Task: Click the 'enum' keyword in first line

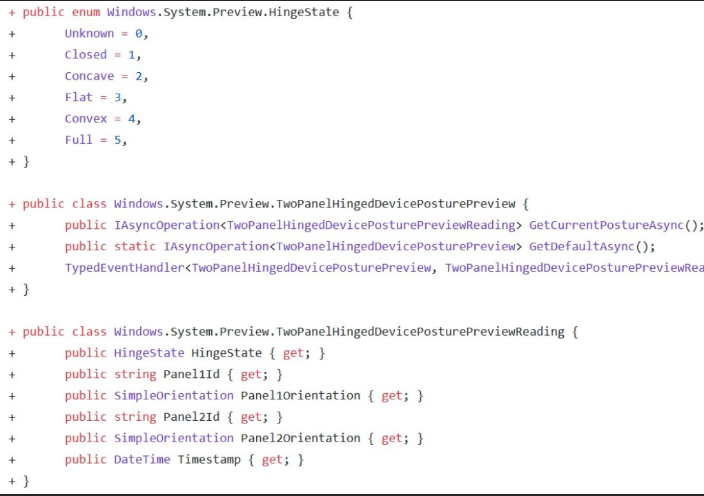Action: (x=86, y=12)
